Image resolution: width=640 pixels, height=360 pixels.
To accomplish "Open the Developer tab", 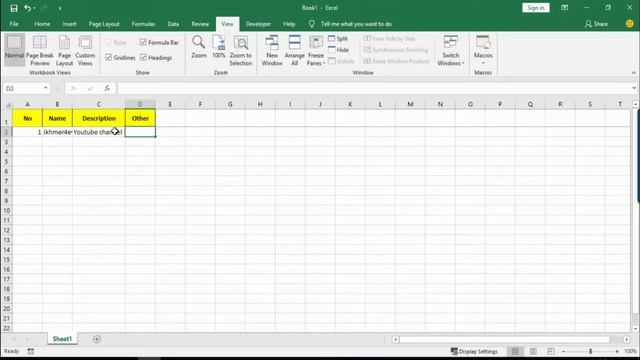I will 258,24.
